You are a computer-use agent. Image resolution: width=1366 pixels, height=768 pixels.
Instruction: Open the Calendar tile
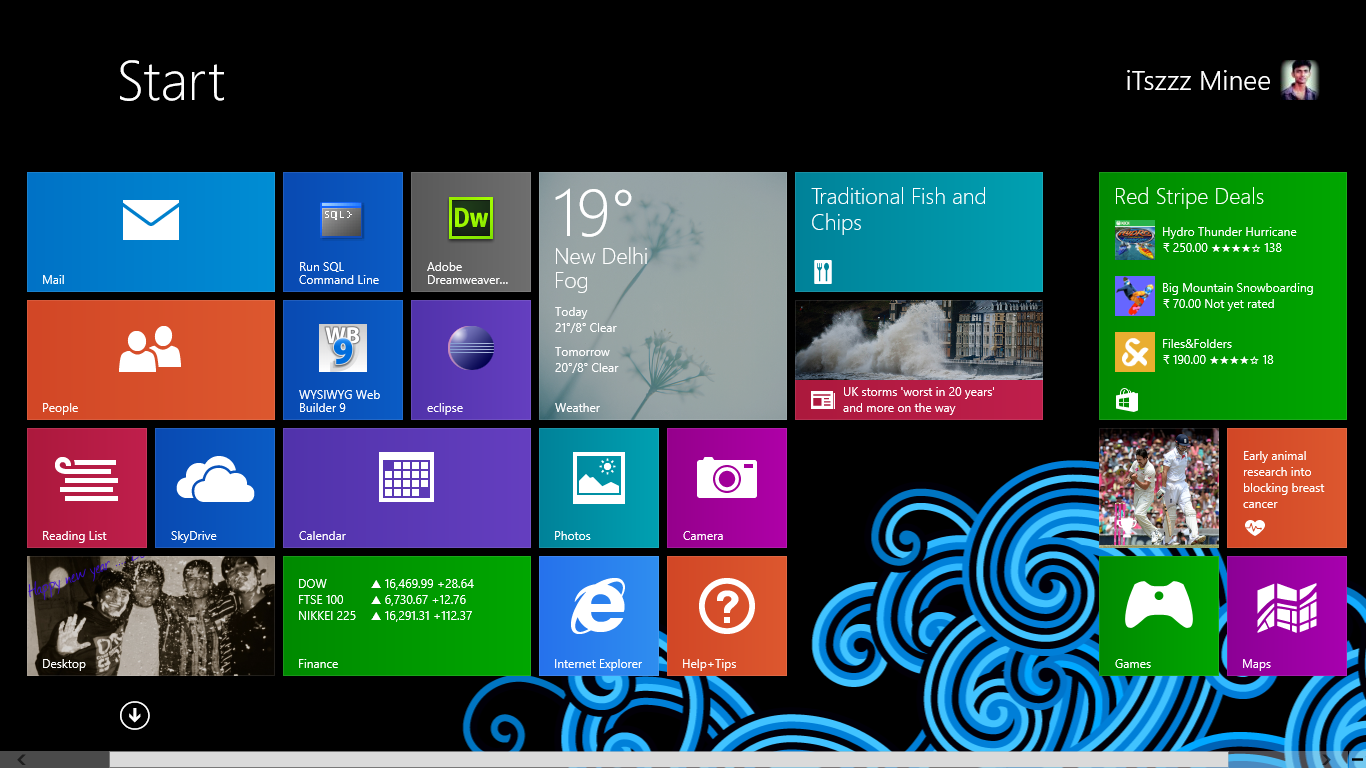point(407,488)
